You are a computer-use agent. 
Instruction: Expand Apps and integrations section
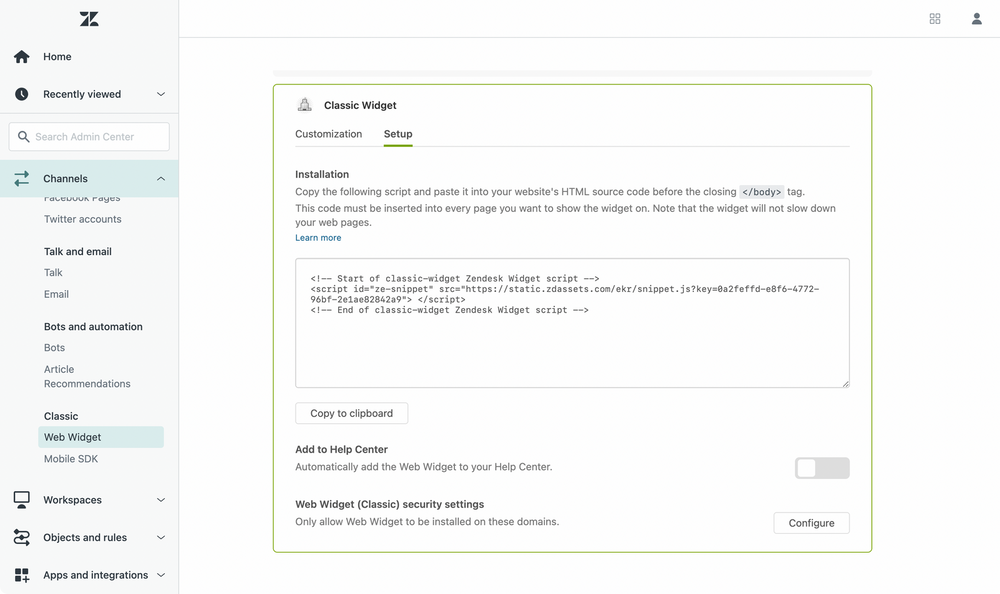click(160, 575)
